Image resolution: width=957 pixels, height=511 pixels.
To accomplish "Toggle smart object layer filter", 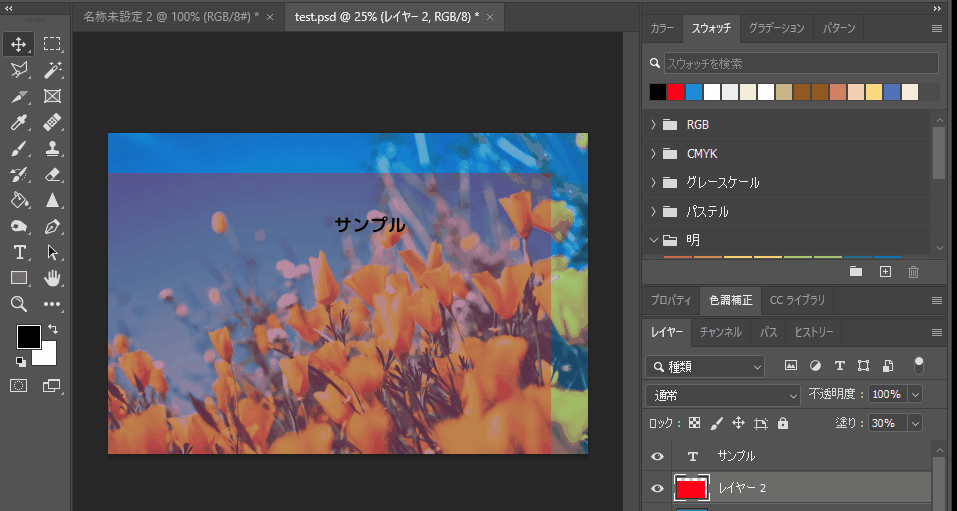I will point(888,366).
